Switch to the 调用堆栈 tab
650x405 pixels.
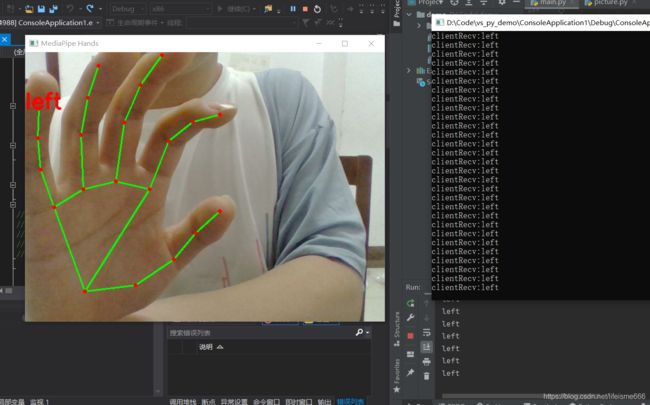[x=182, y=402]
